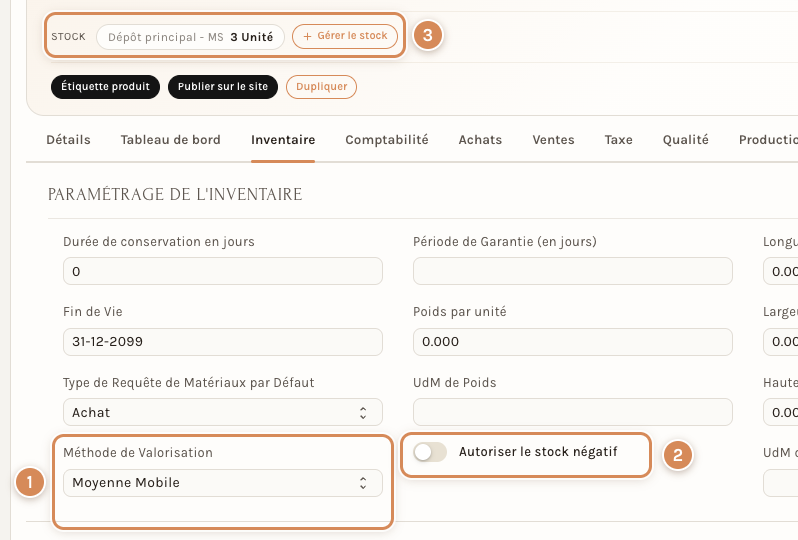Click the Dupliquer button
Image resolution: width=798 pixels, height=540 pixels.
(x=322, y=87)
